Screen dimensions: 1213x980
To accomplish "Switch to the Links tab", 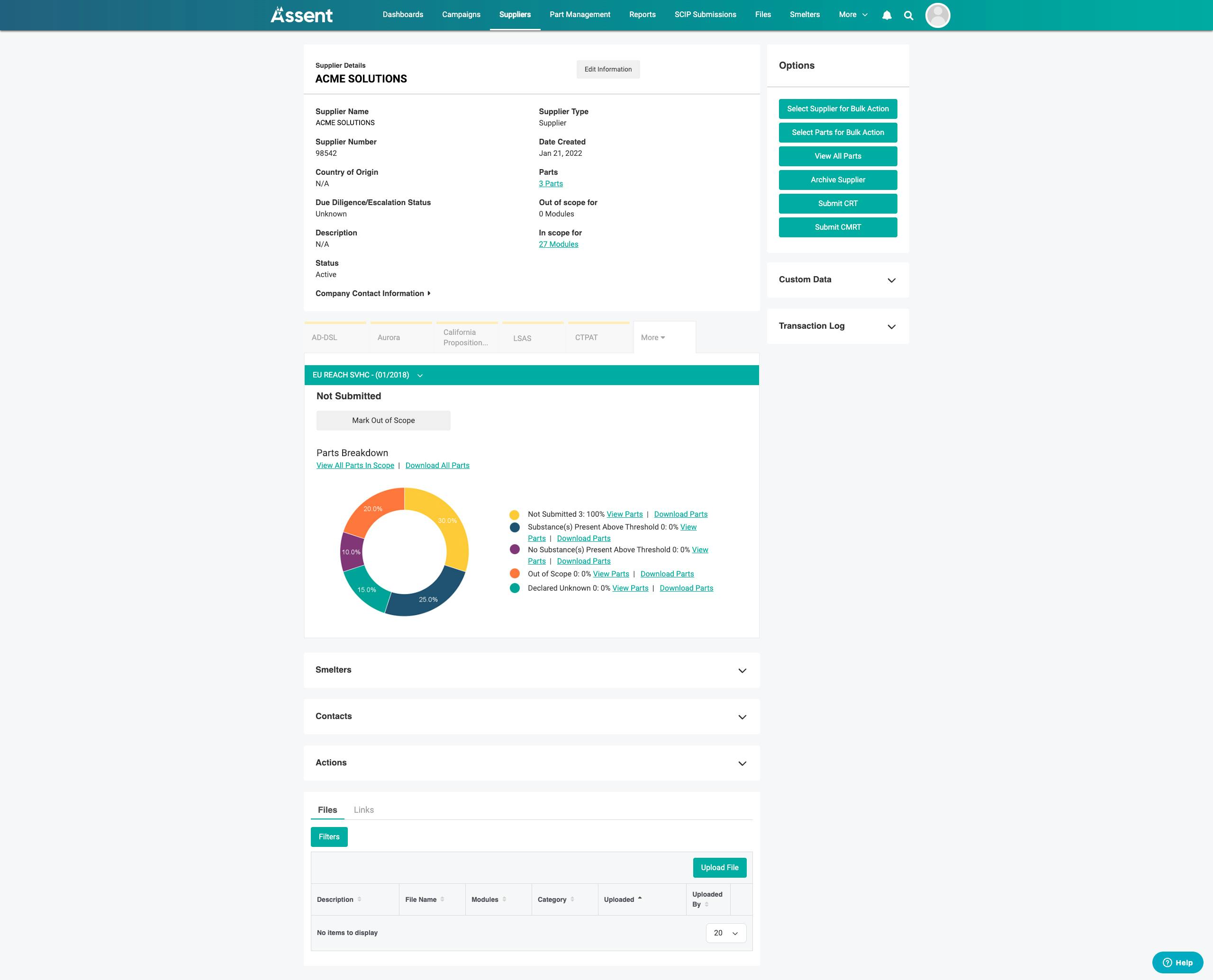I will click(364, 809).
